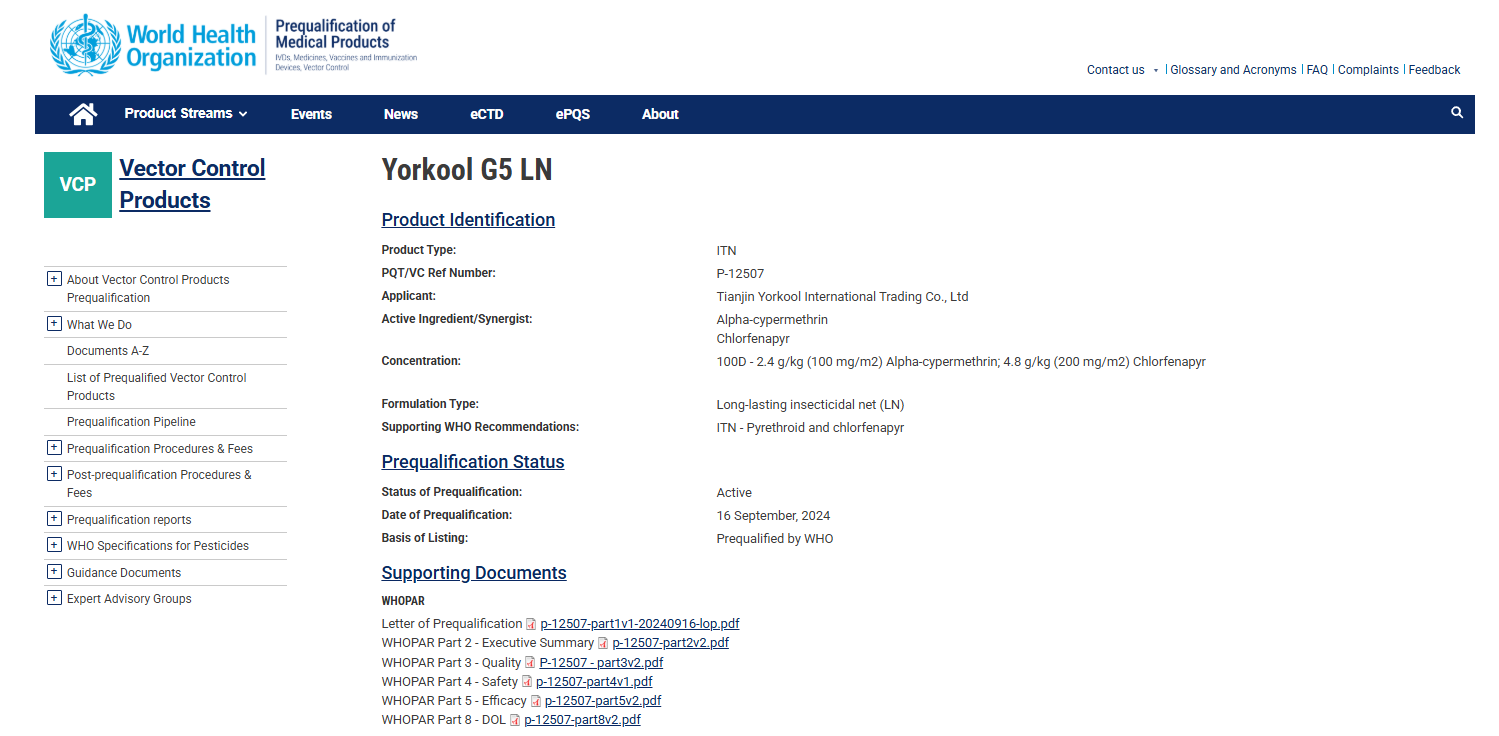1499x736 pixels.
Task: Click the green VCP badge
Action: click(x=78, y=185)
